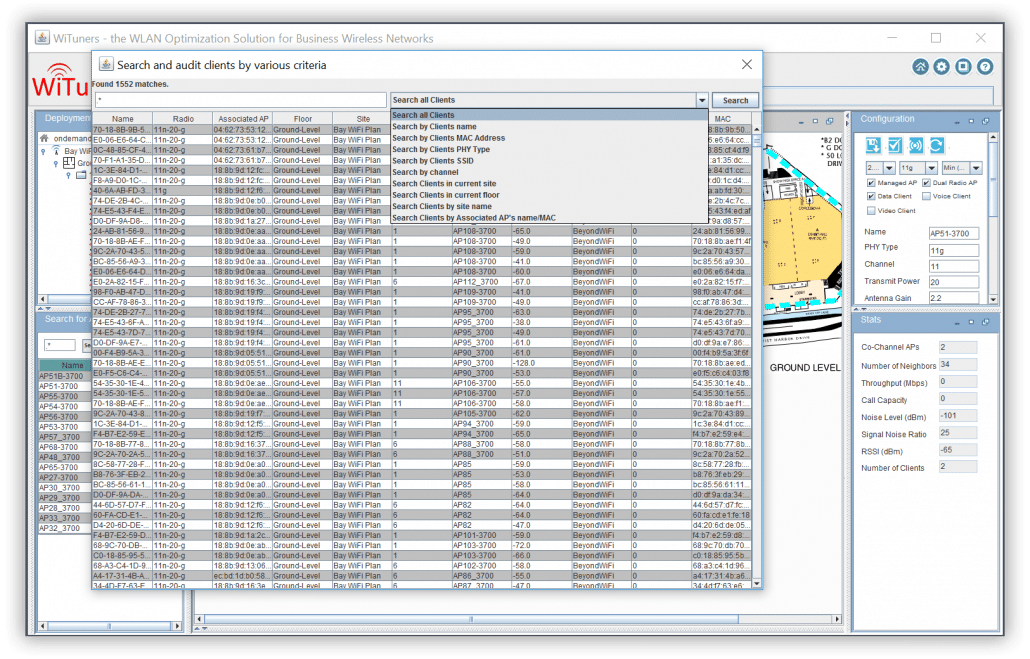Detach the Stats panel
The image size is (1030, 659).
(986, 322)
